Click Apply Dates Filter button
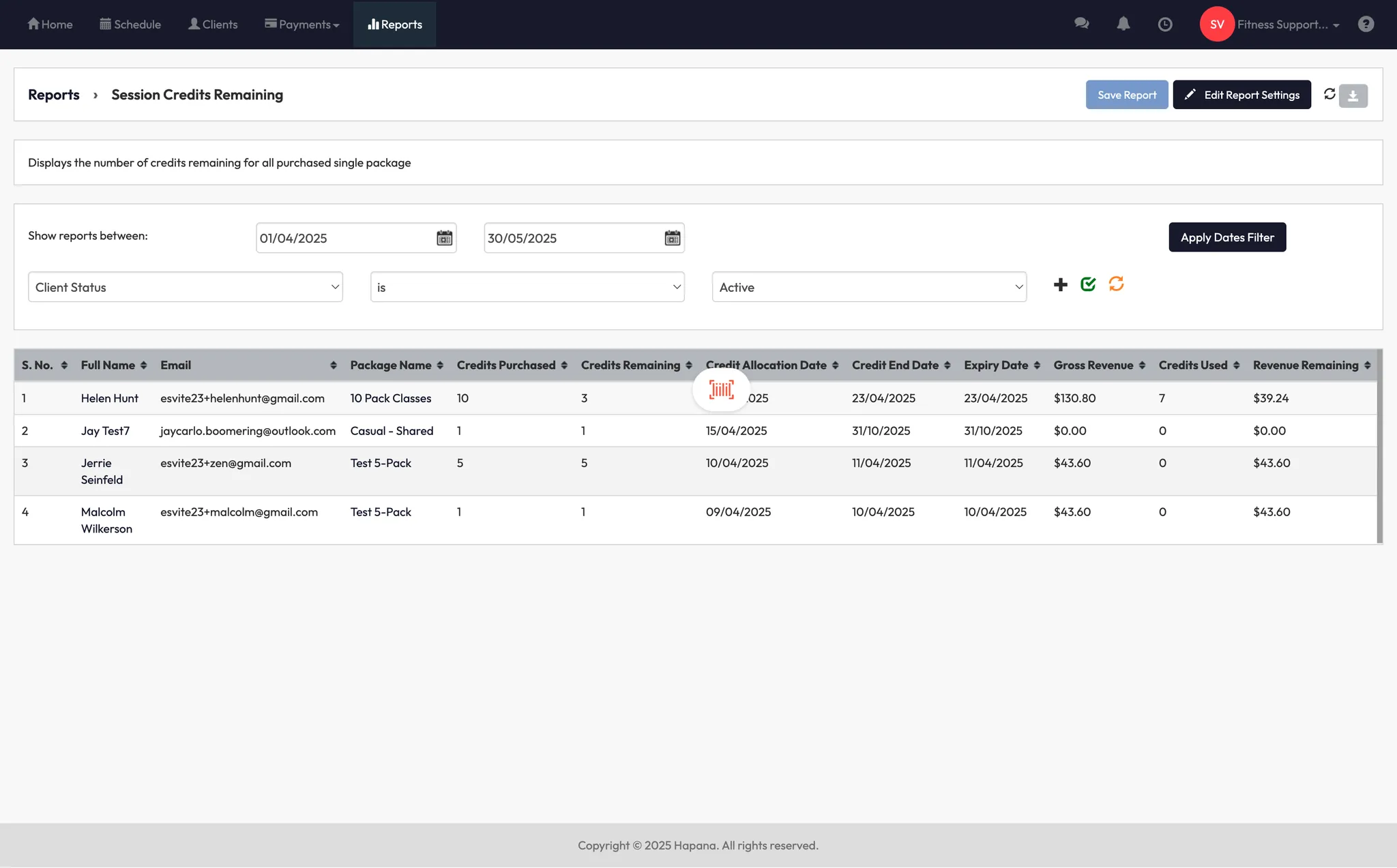This screenshot has height=868, width=1397. click(1226, 237)
